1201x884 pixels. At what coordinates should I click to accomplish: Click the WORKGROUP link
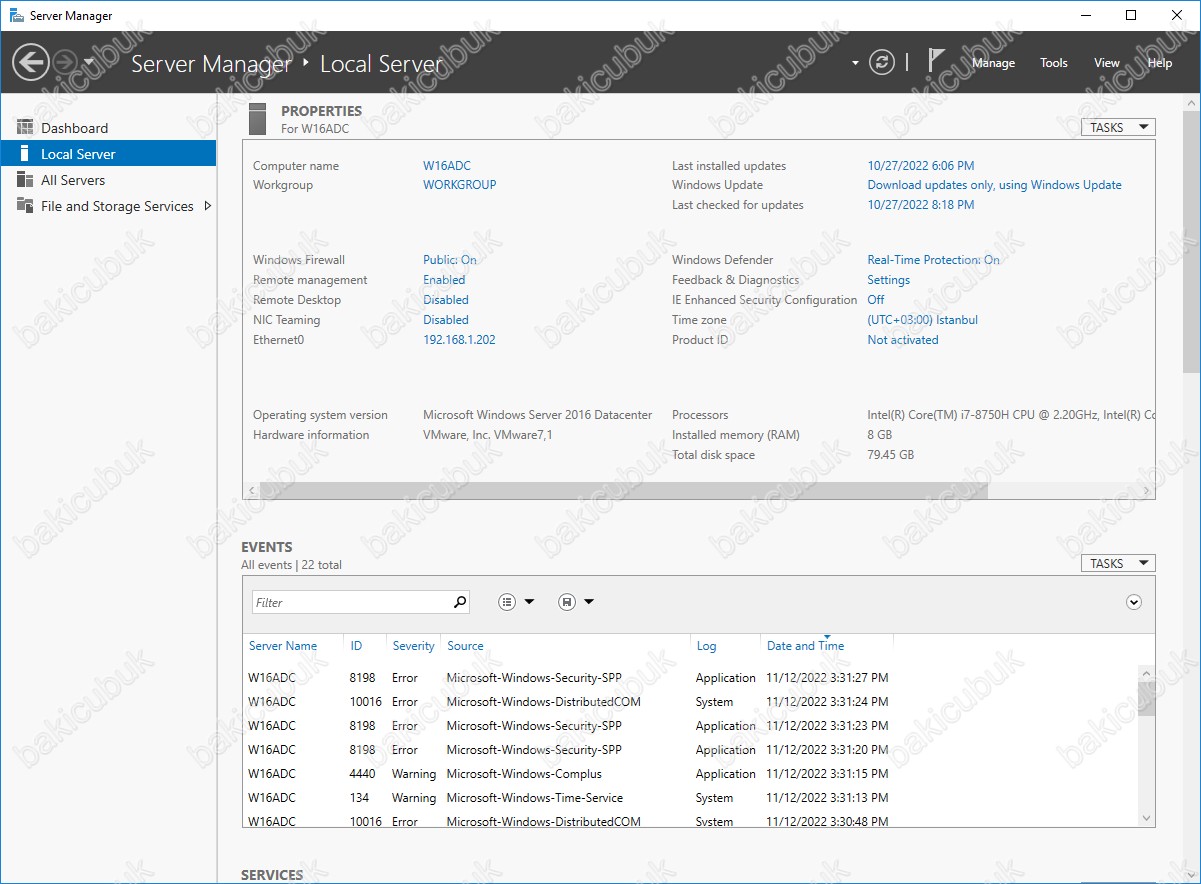point(460,185)
